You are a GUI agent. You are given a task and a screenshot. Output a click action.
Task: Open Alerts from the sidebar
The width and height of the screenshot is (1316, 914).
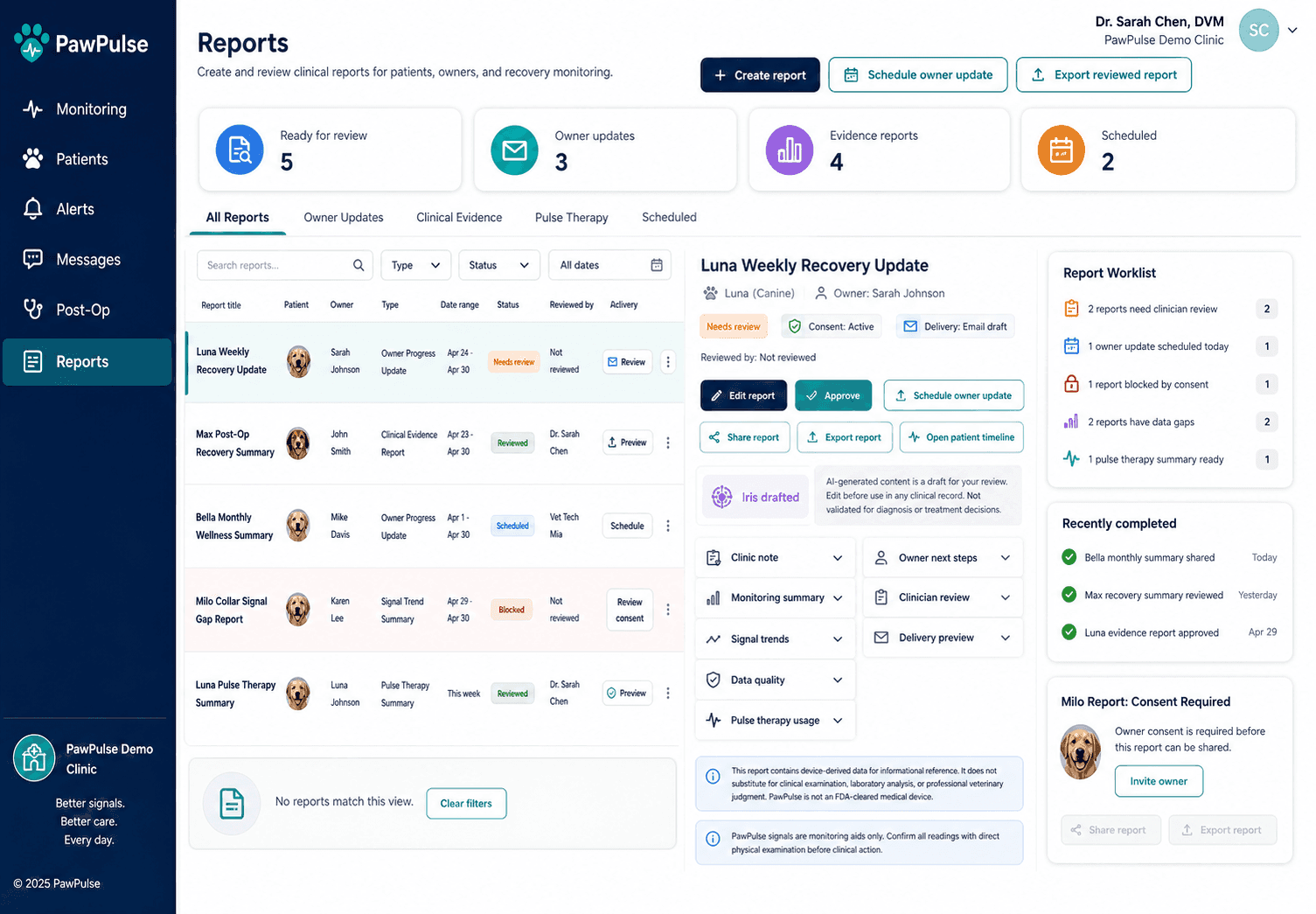coord(87,209)
